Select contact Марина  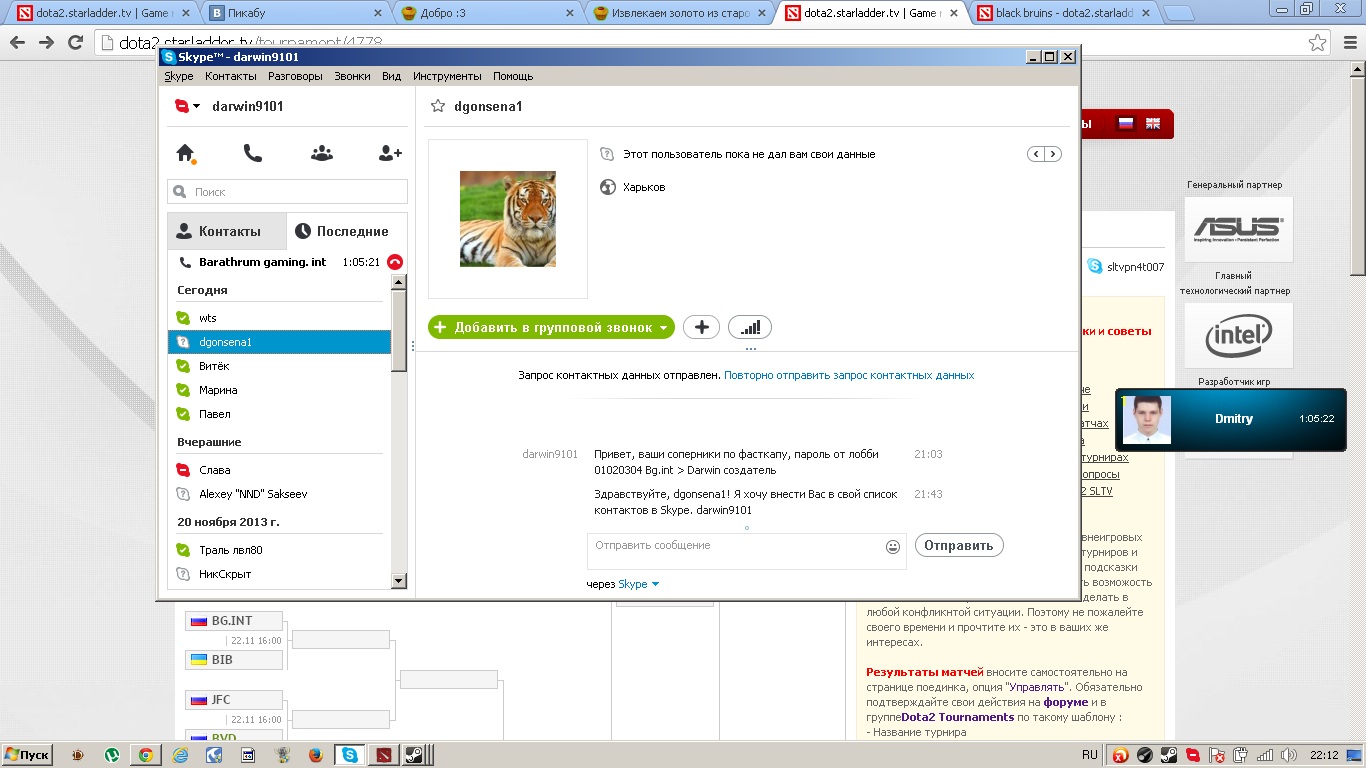[x=279, y=390]
